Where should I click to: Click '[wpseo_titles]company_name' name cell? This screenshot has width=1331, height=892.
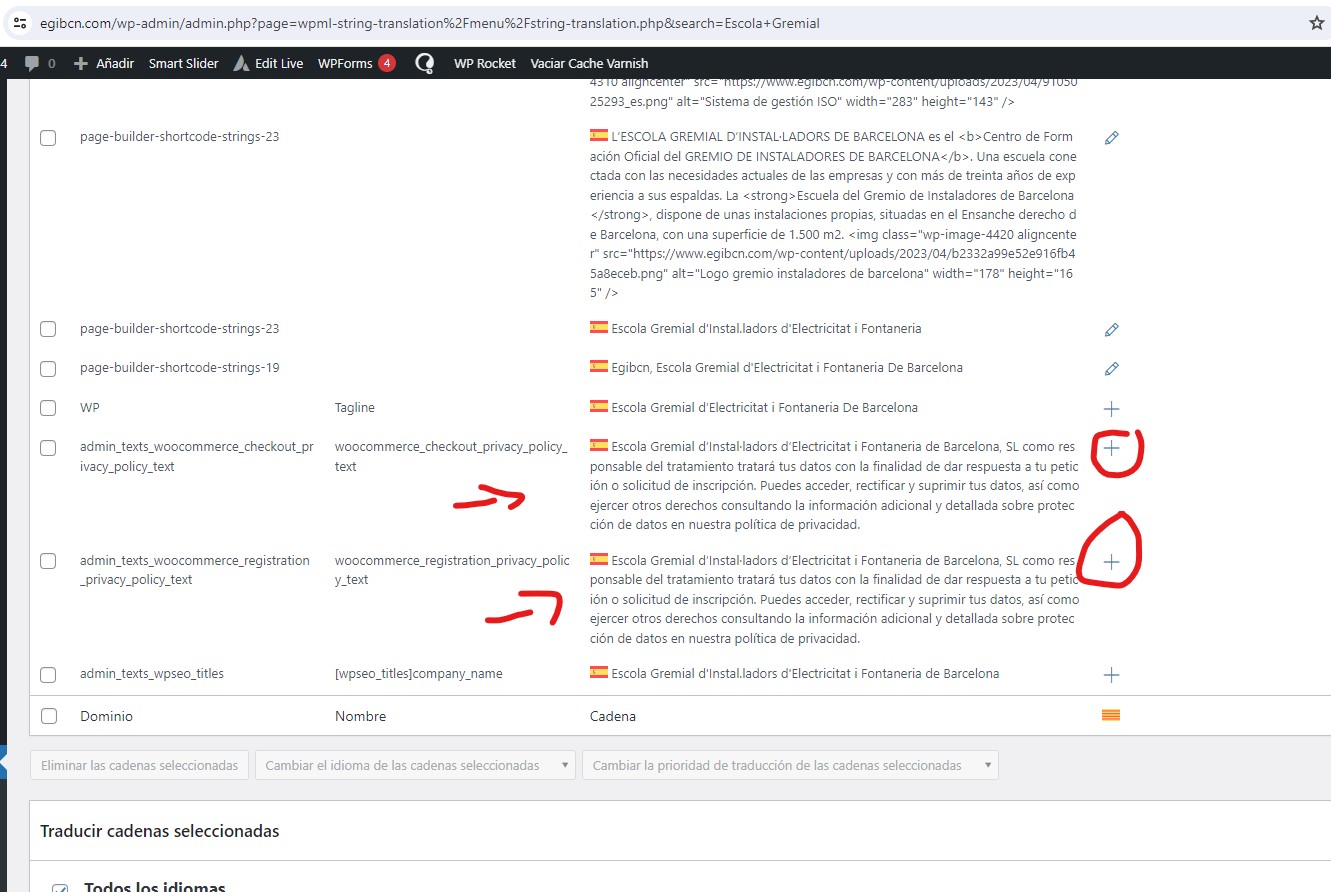tap(419, 674)
